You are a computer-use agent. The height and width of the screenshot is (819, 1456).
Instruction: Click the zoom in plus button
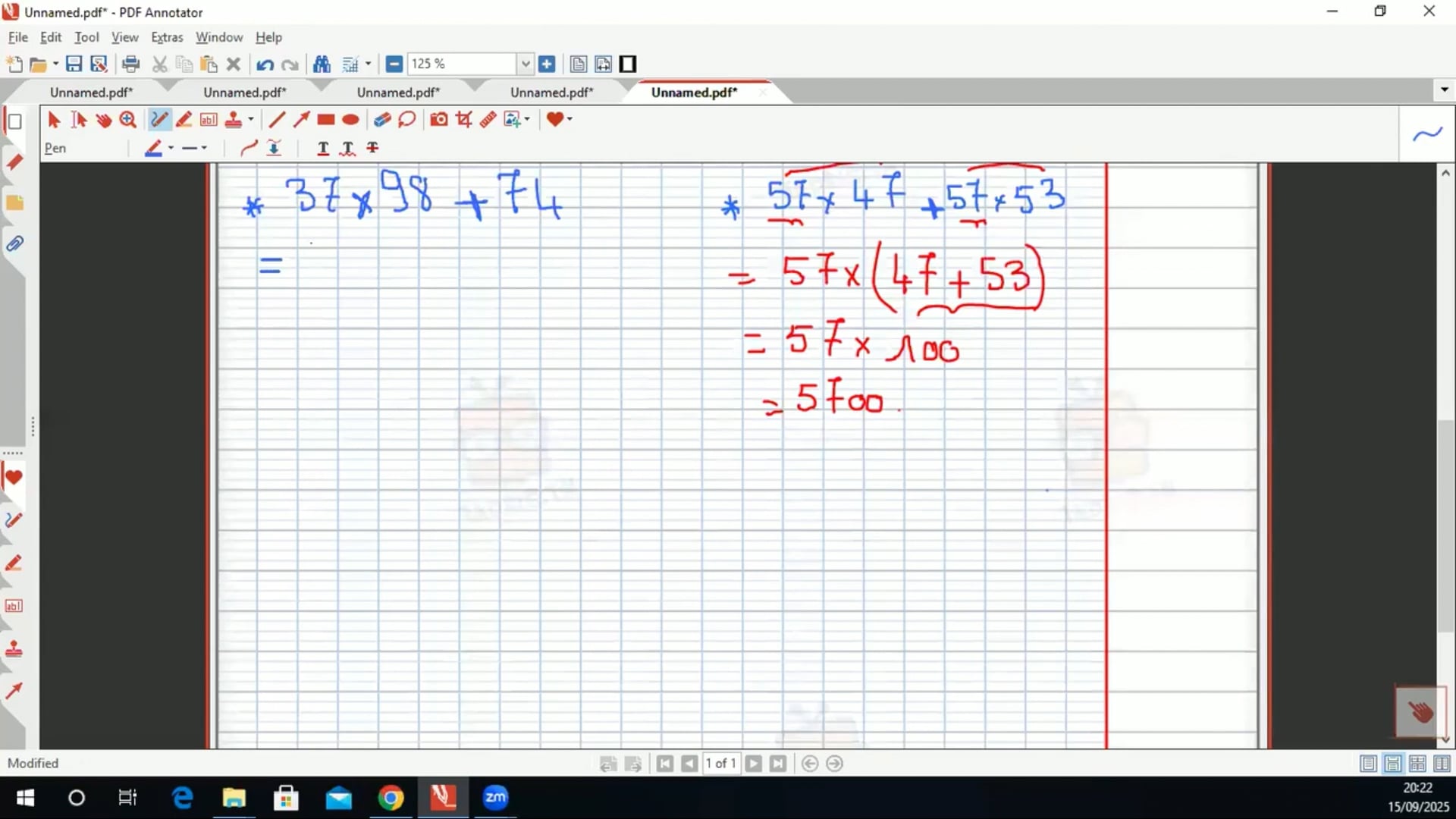click(x=547, y=64)
